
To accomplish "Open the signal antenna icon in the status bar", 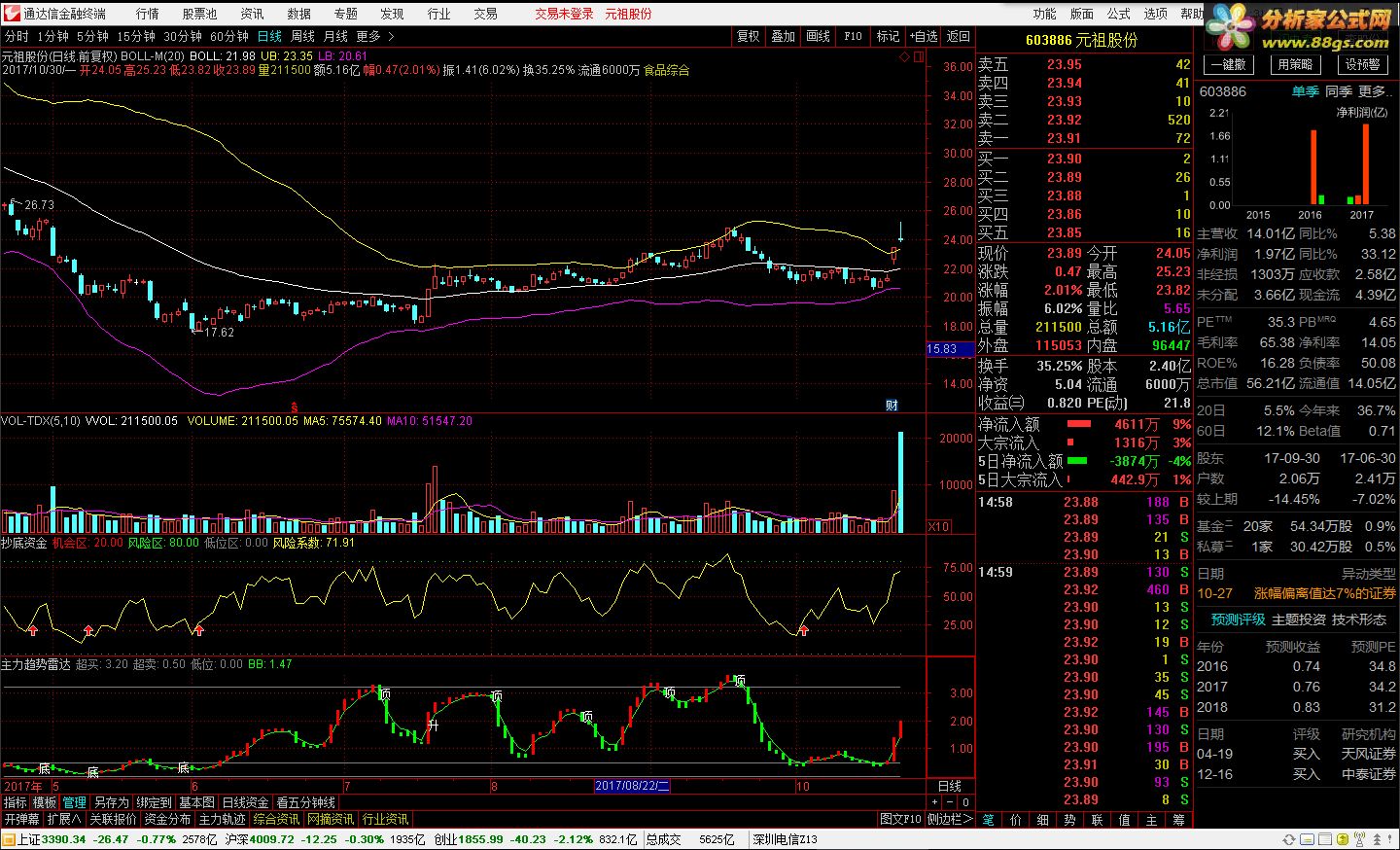I will point(1359,839).
